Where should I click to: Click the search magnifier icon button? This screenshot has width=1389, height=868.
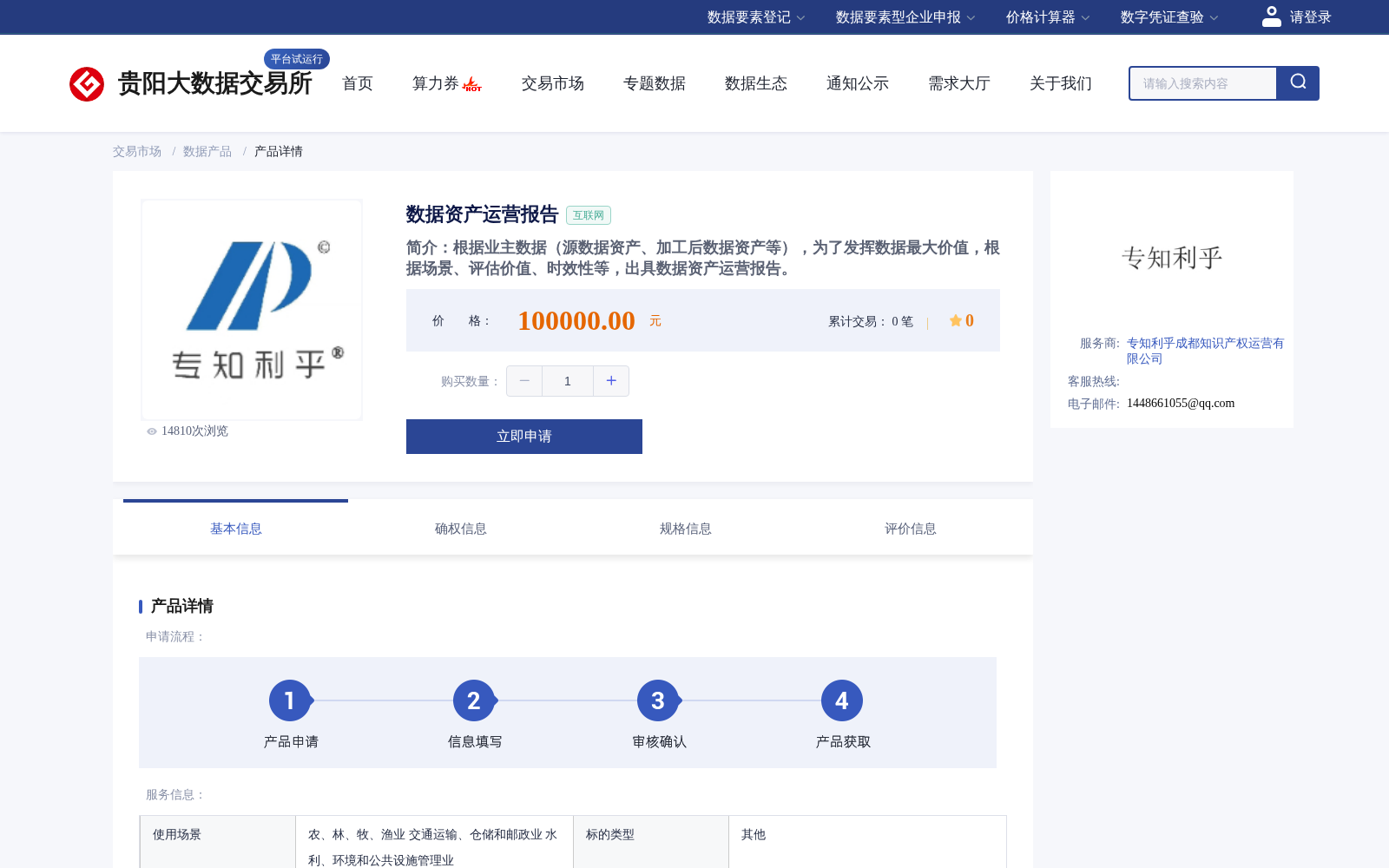coord(1298,83)
